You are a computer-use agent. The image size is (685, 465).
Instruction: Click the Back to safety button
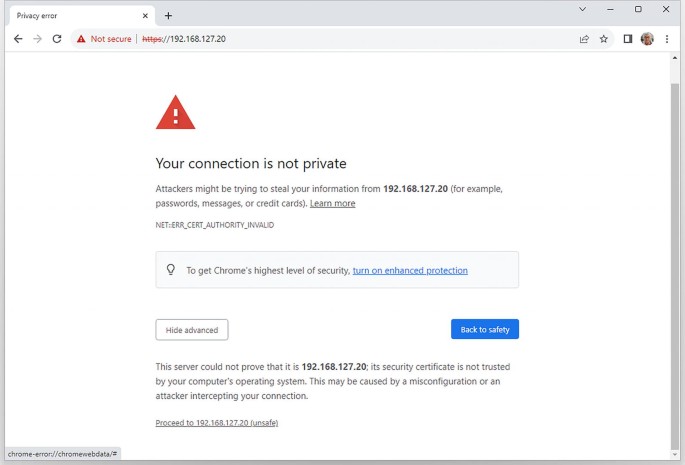(485, 330)
